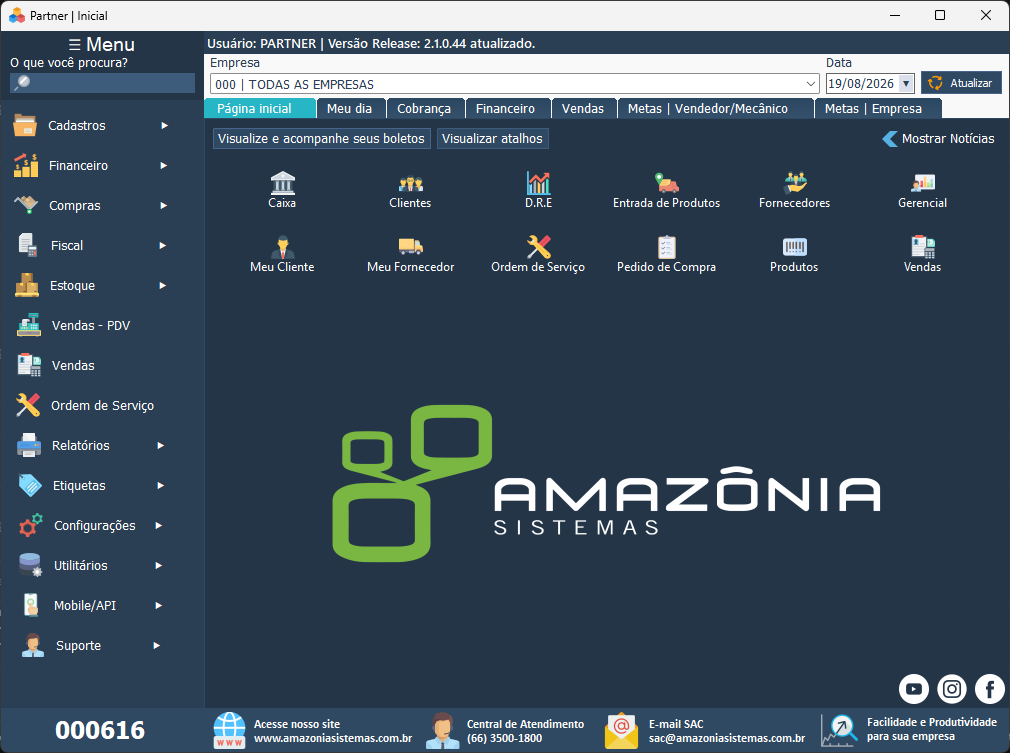Open the Metas | Vendedor/Mecânico tab
Image resolution: width=1010 pixels, height=753 pixels.
(716, 108)
